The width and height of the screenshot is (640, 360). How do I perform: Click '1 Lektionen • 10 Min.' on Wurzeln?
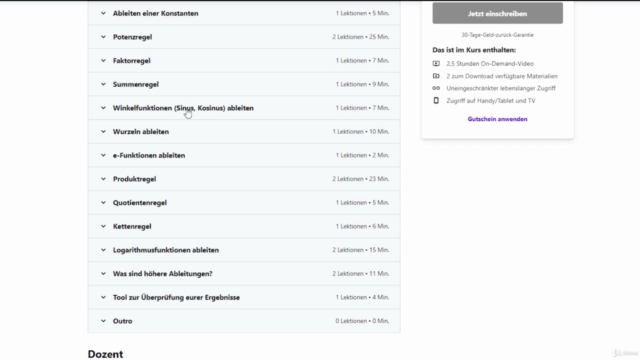360,132
